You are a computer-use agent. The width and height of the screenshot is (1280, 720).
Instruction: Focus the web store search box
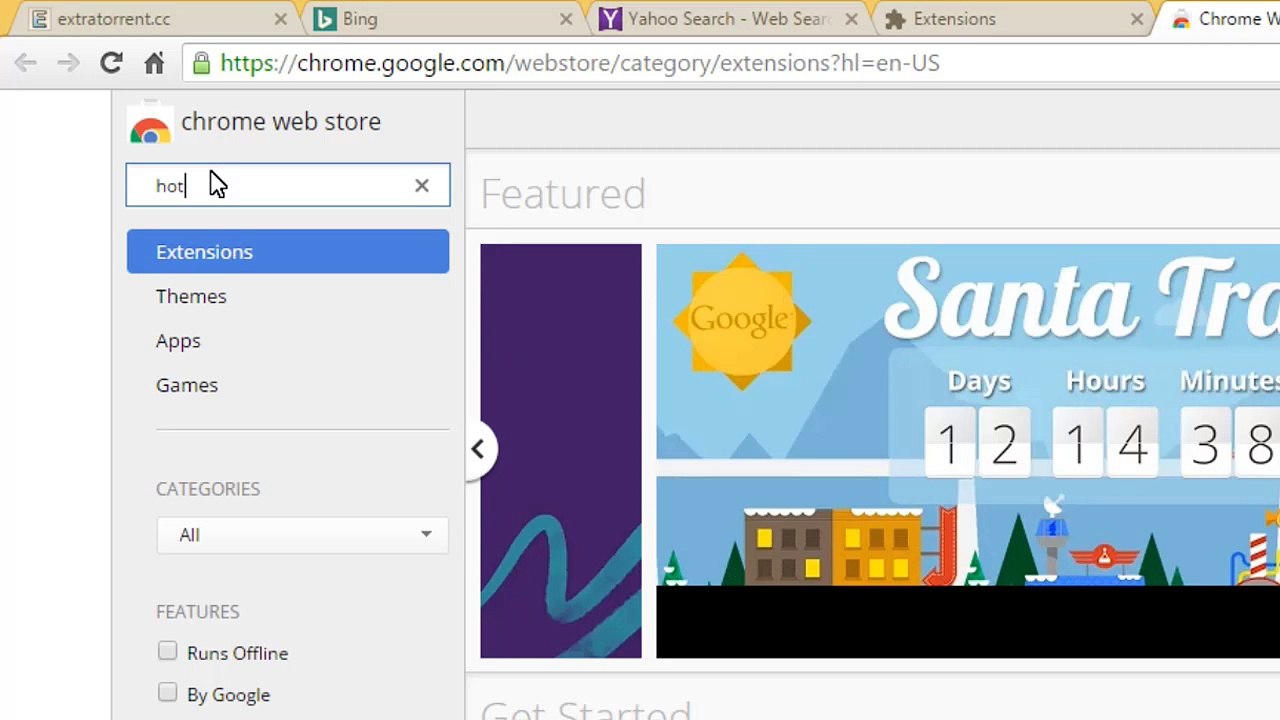pos(288,185)
